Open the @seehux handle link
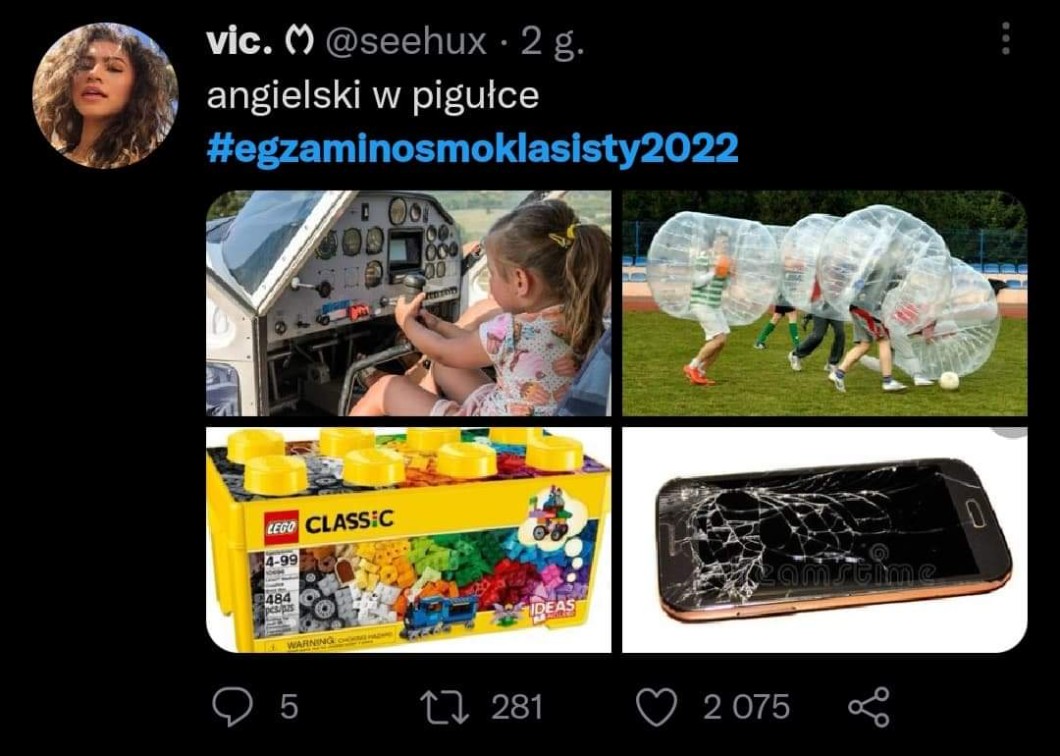 406,43
